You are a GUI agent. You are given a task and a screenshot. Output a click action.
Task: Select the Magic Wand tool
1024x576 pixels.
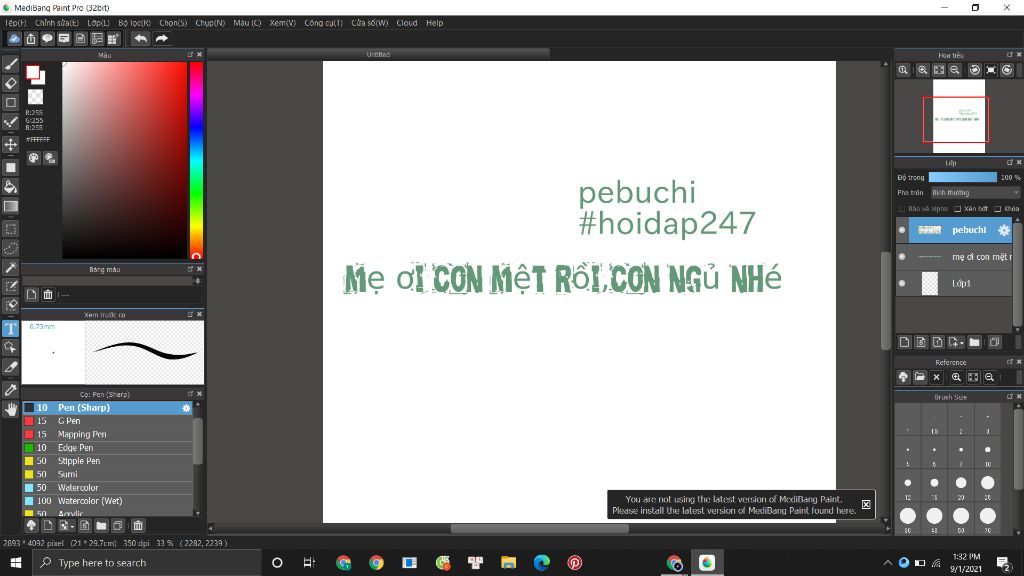[10, 268]
